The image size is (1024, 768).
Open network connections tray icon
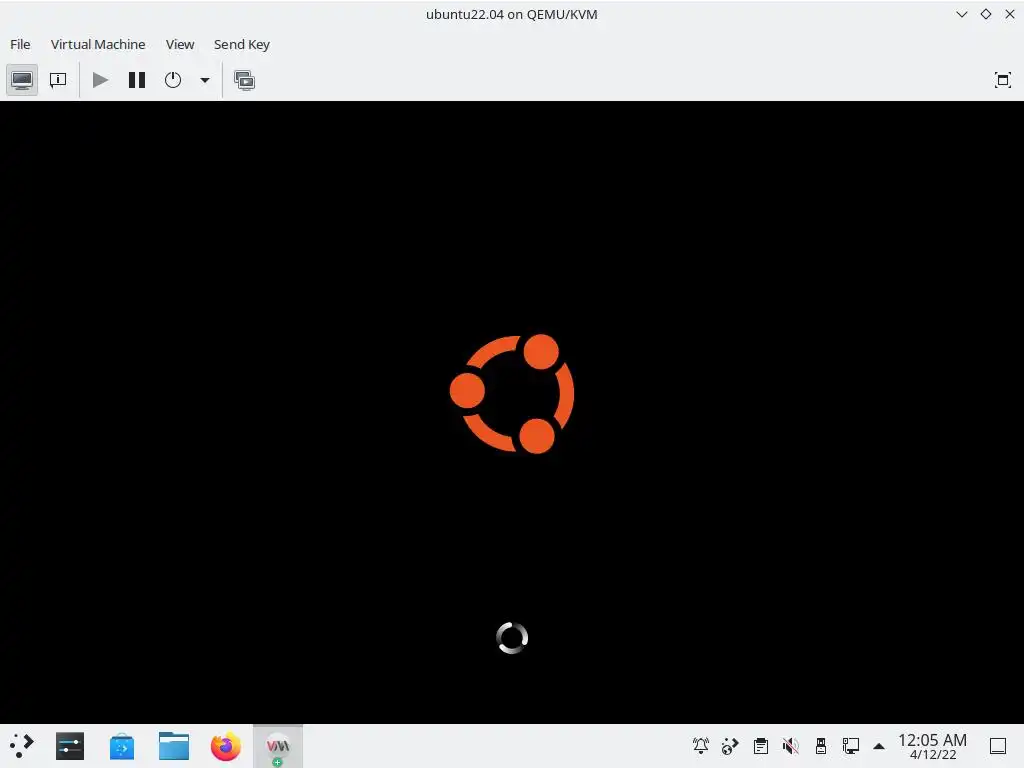(850, 745)
